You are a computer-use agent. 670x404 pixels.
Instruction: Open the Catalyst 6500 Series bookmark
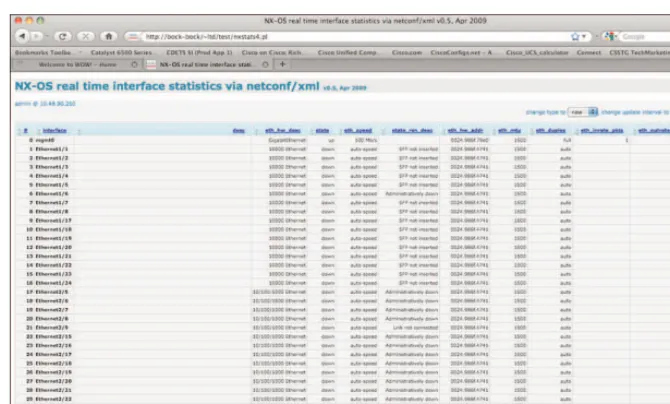[x=121, y=53]
